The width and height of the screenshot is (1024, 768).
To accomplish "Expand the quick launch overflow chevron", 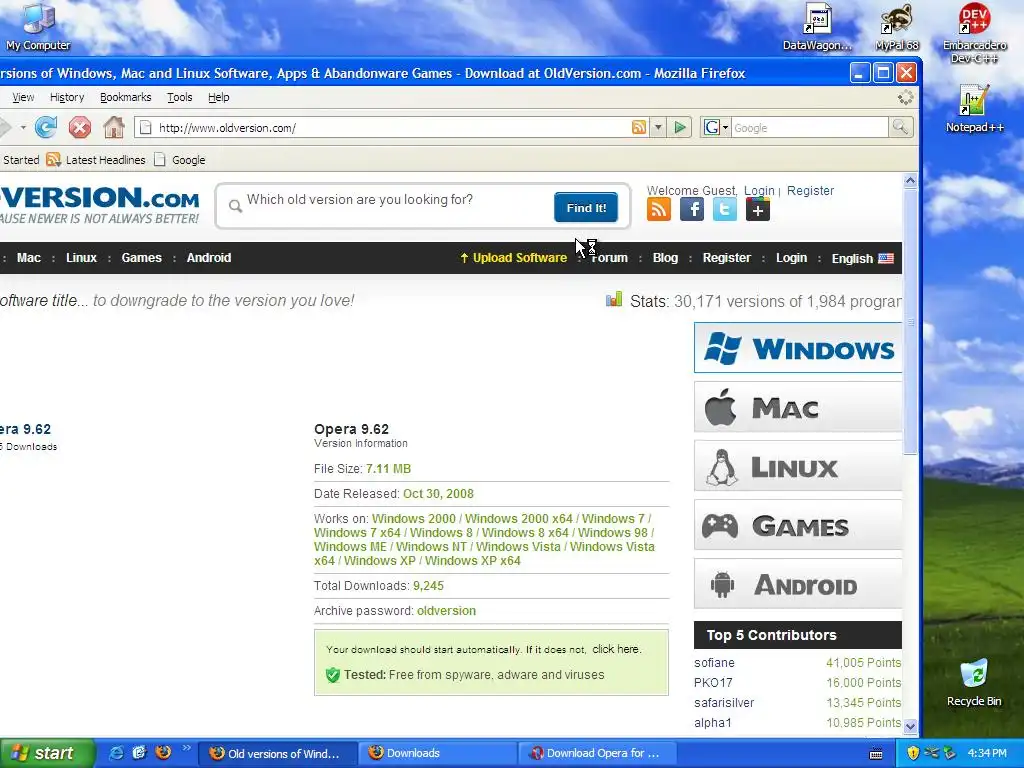I will pos(186,748).
